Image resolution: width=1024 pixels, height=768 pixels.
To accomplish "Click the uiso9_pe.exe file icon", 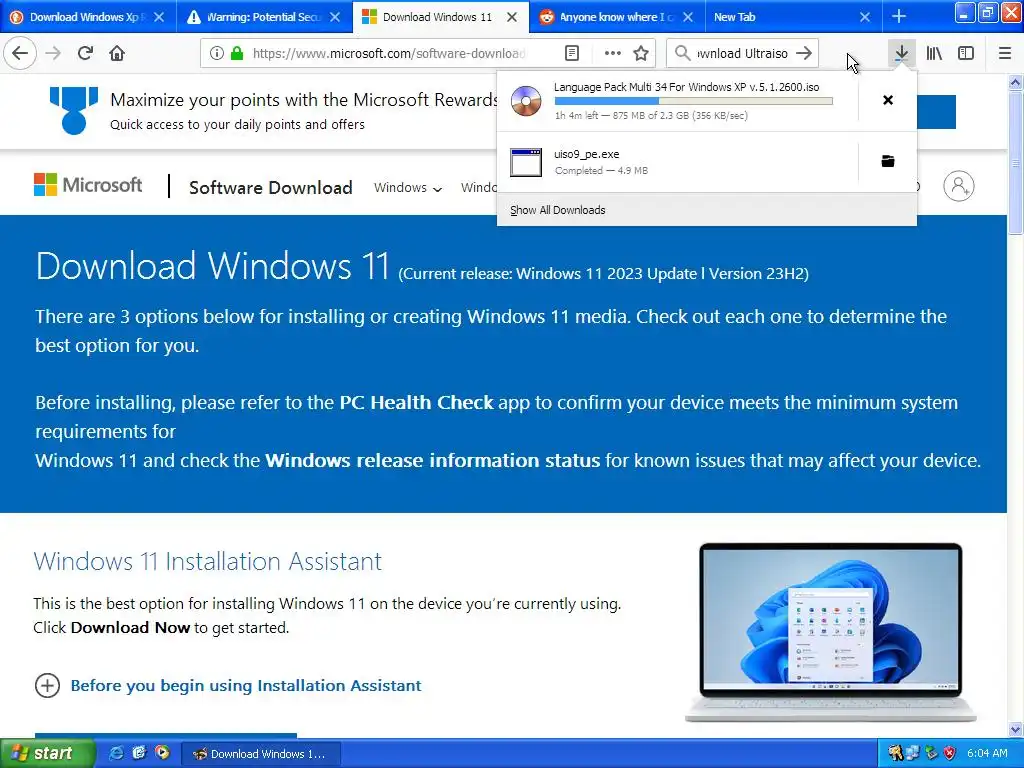I will tap(526, 163).
